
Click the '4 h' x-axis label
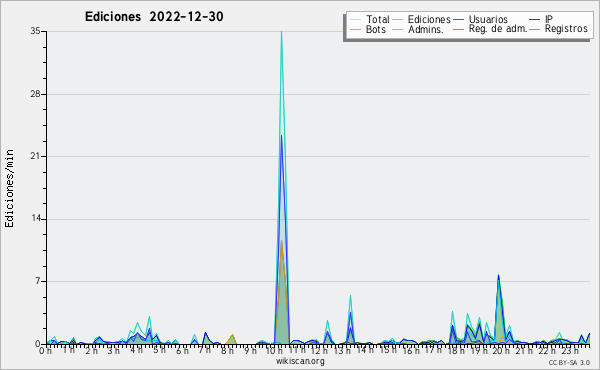[x=136, y=350]
